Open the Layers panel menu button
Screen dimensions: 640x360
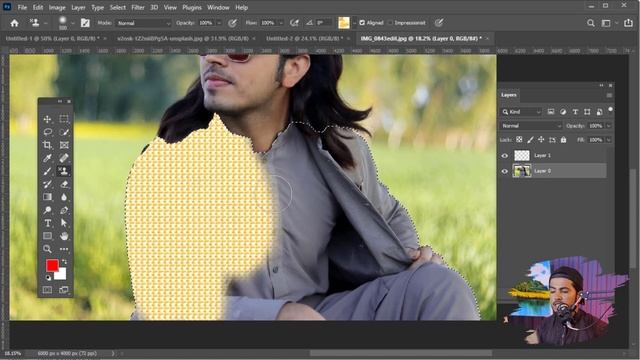[x=609, y=95]
